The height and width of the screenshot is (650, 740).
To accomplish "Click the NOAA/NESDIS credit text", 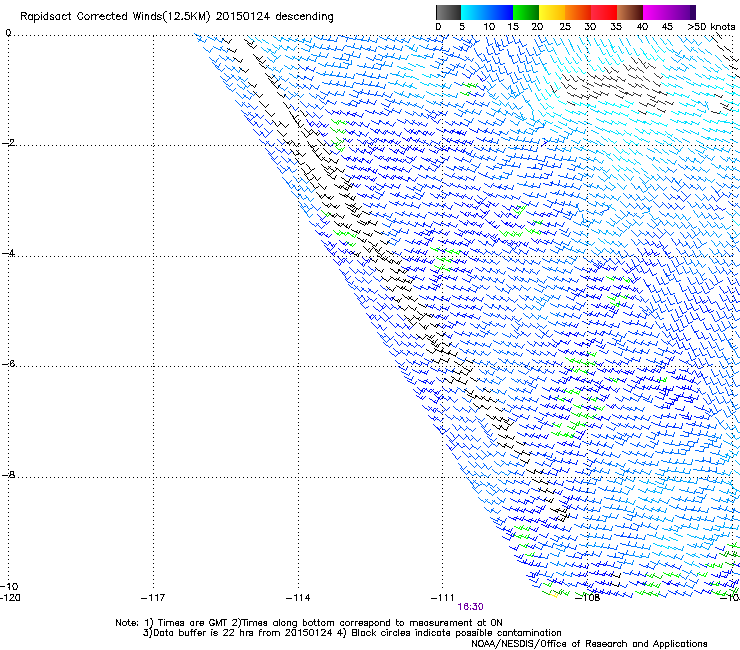I will tap(589, 644).
